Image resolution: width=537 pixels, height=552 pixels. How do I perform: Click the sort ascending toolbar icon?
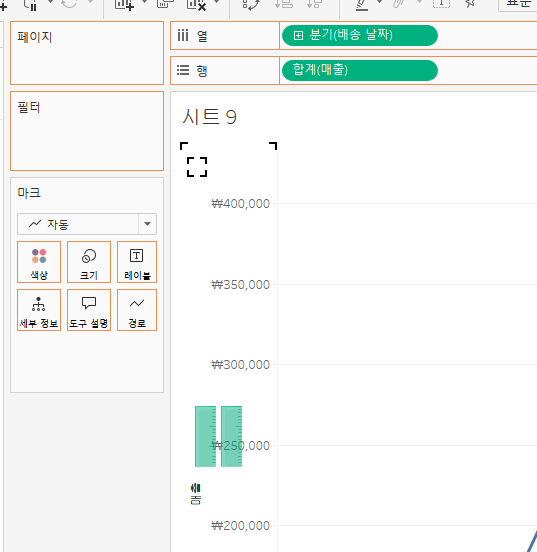[284, 4]
